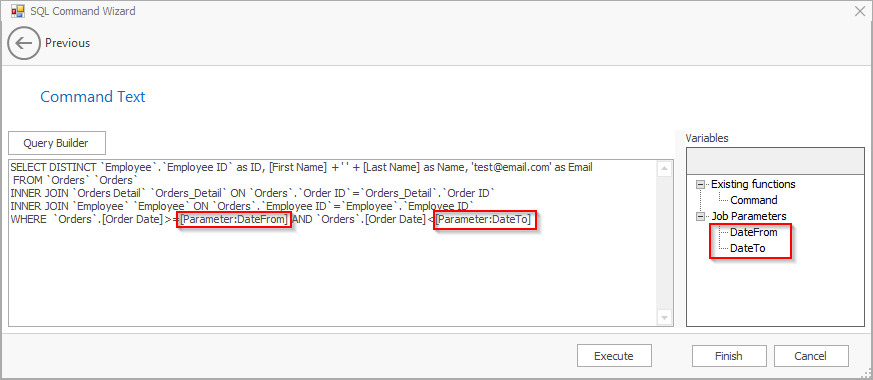The image size is (873, 380).
Task: Place cursor in [Parameter:DateTo] in the query
Action: [x=483, y=220]
